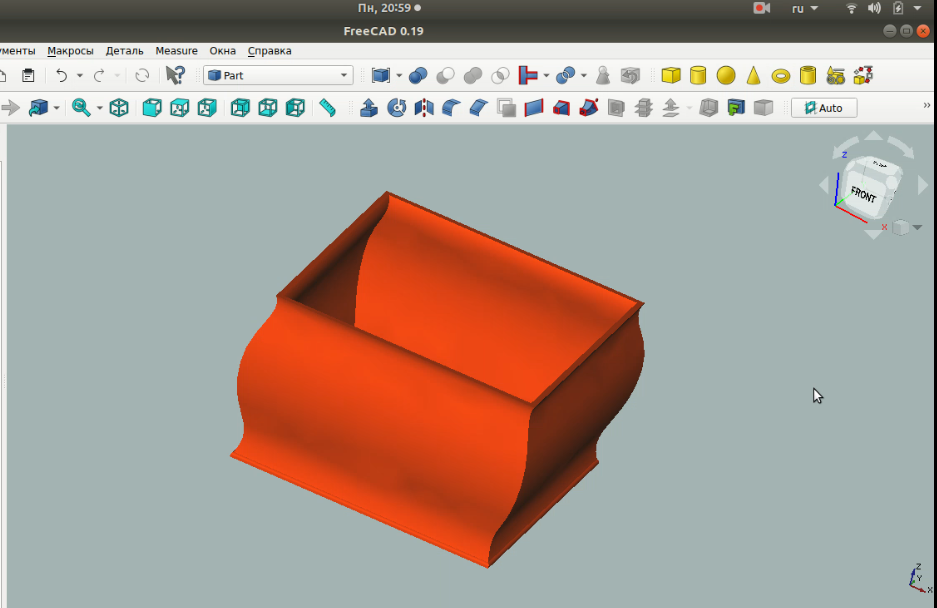Click the Chamfer tool icon
Viewport: 937px width, 608px height.
click(479, 108)
